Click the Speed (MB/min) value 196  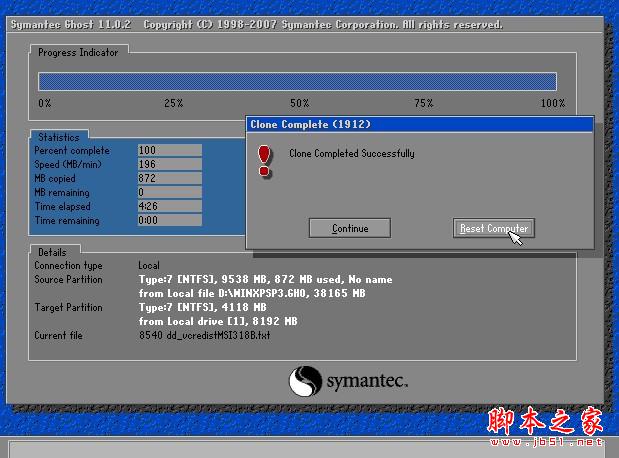tap(170, 164)
